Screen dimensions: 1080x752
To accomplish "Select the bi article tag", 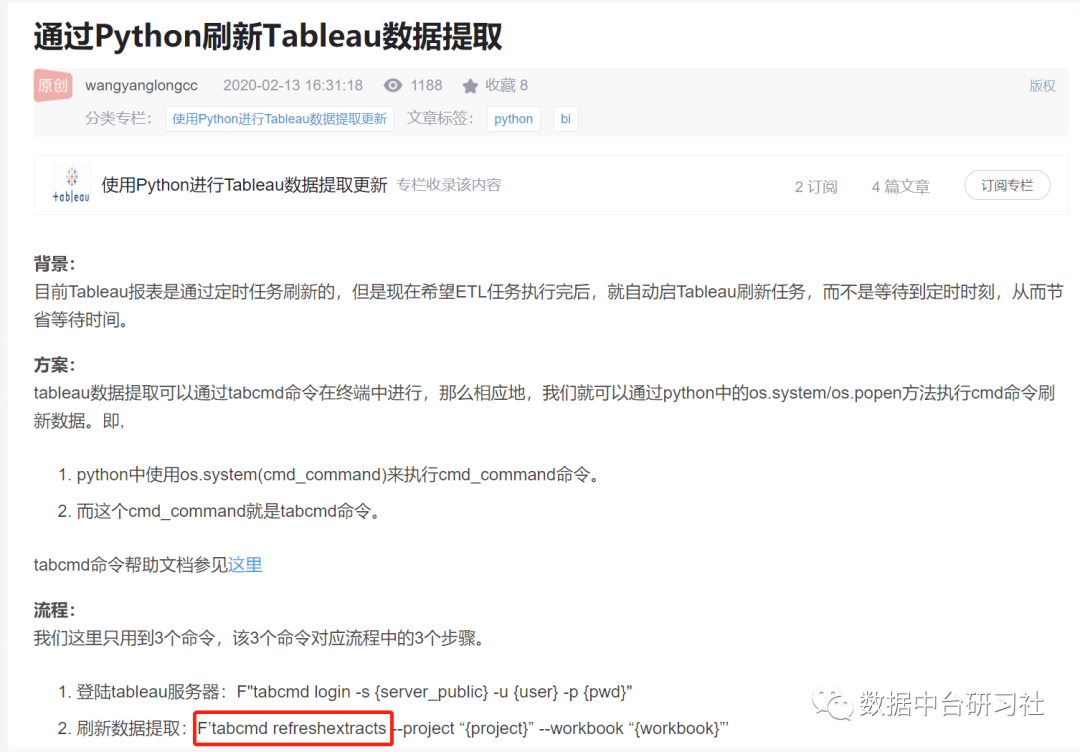I will 565,118.
